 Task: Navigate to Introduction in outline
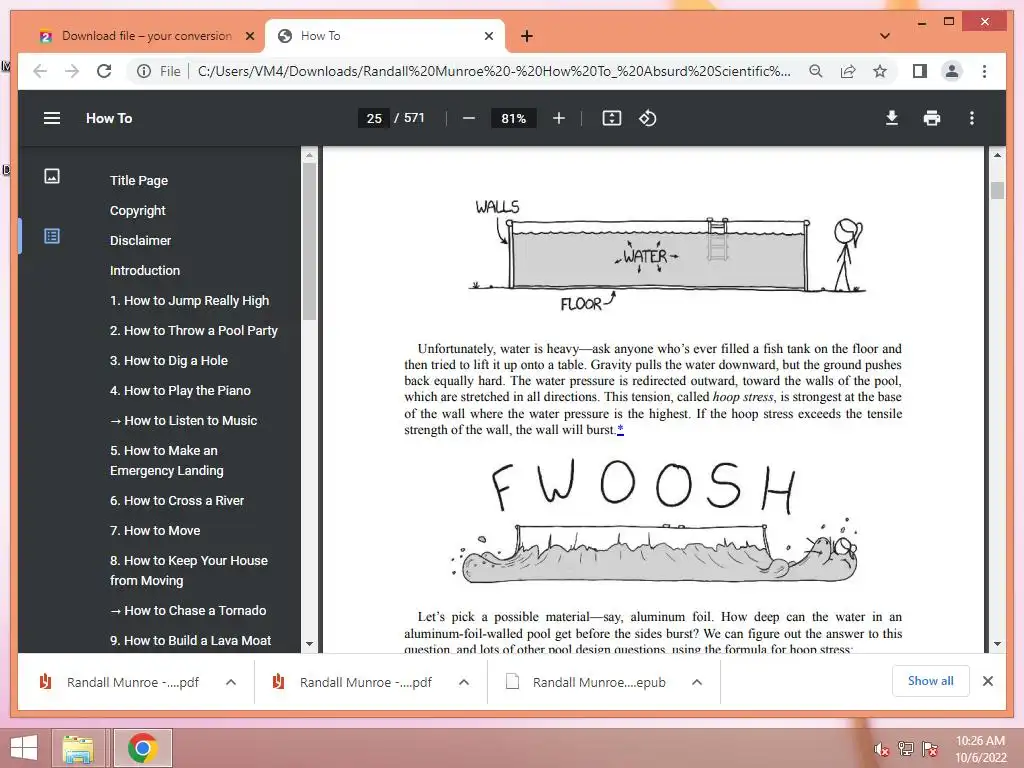(x=144, y=270)
